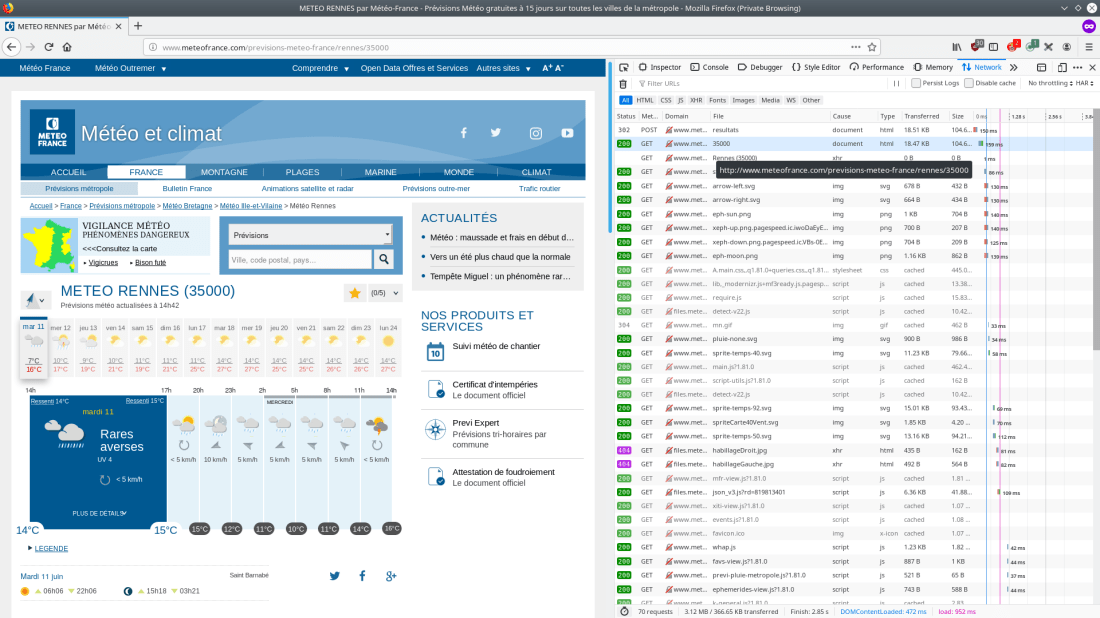1100x618 pixels.
Task: Expand the Prévisions select box
Action: (310, 236)
